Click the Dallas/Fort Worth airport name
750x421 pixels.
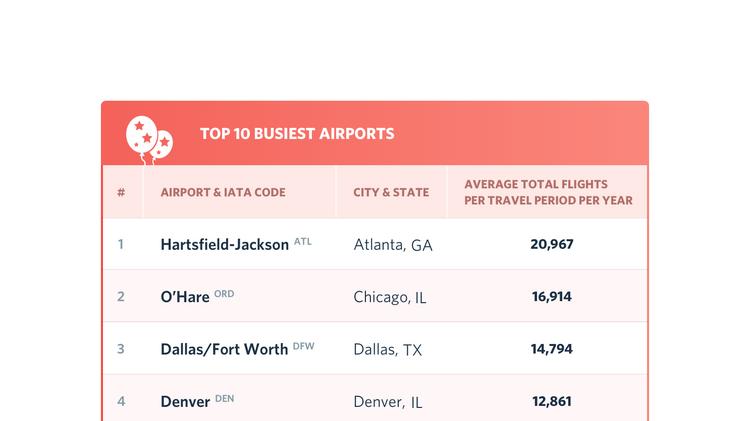(224, 349)
